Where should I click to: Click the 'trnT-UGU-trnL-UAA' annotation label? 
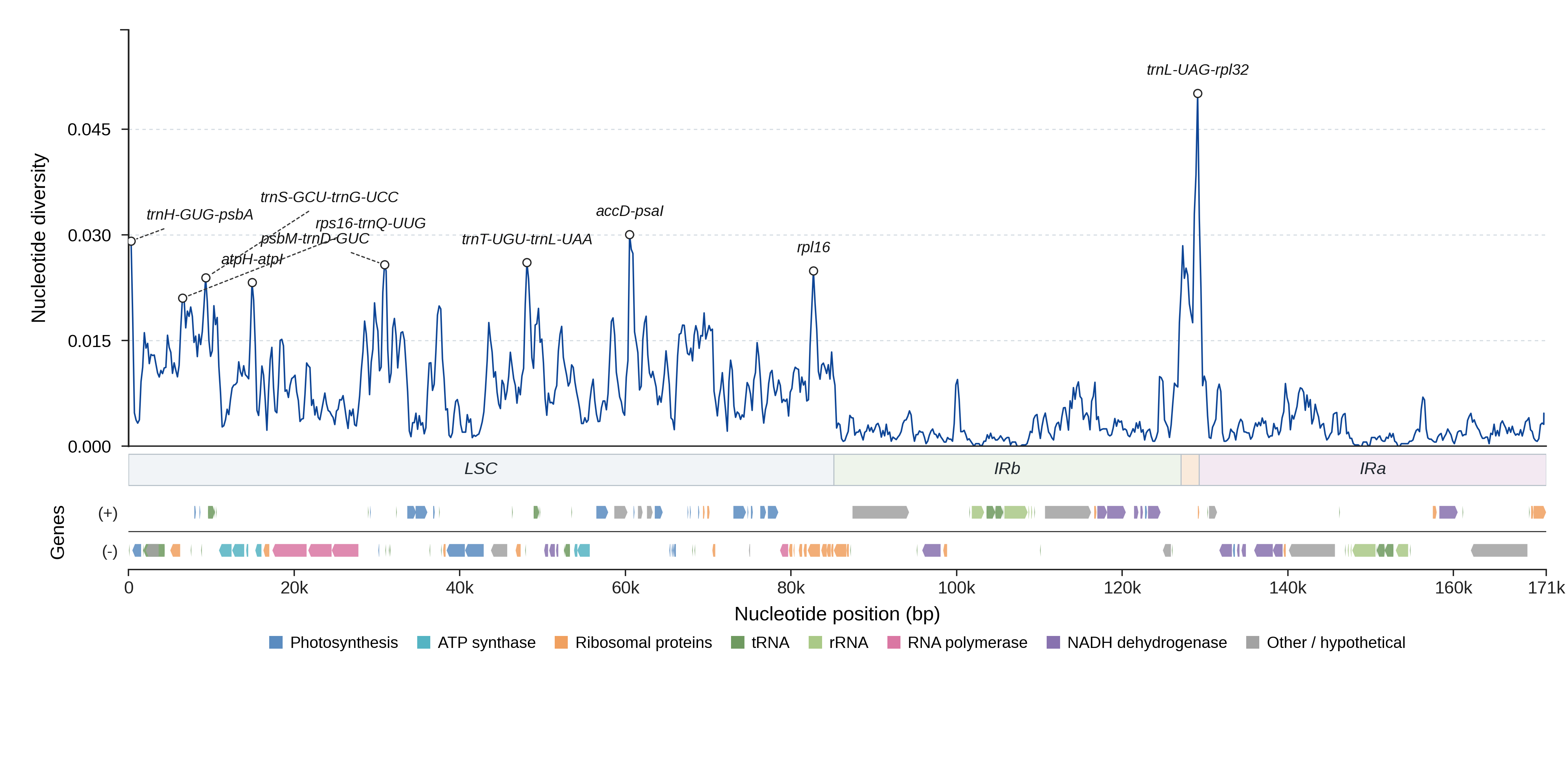[527, 239]
